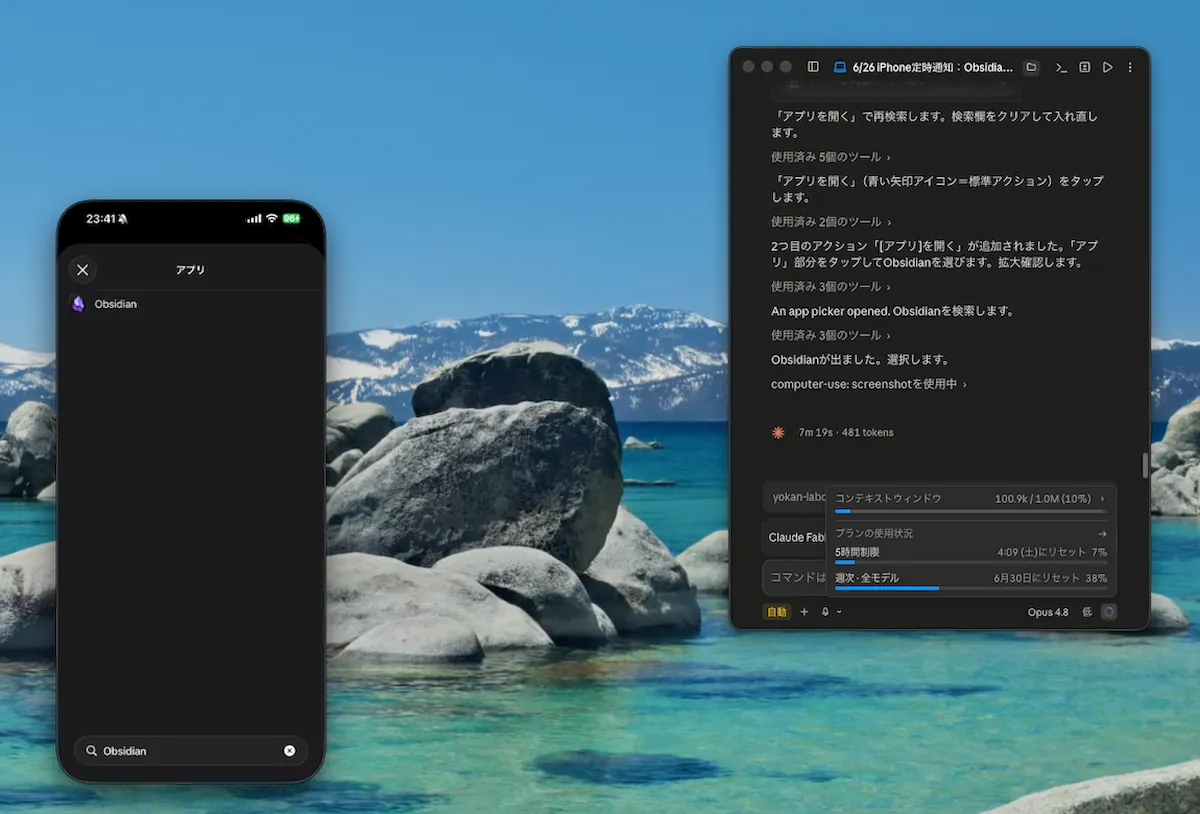Expand the "使用済み 3個のツール" row below app picker message
The width and height of the screenshot is (1200, 814).
pyautogui.click(x=830, y=335)
